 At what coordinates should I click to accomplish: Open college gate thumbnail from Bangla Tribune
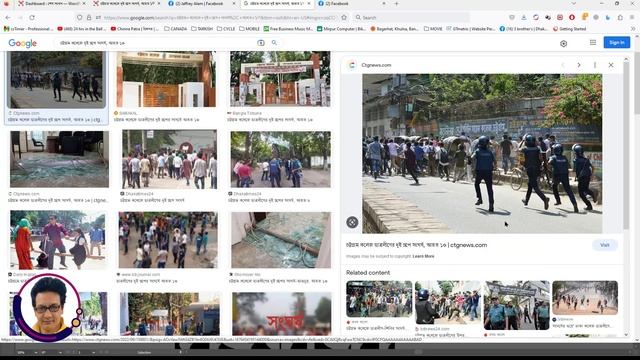click(x=280, y=79)
